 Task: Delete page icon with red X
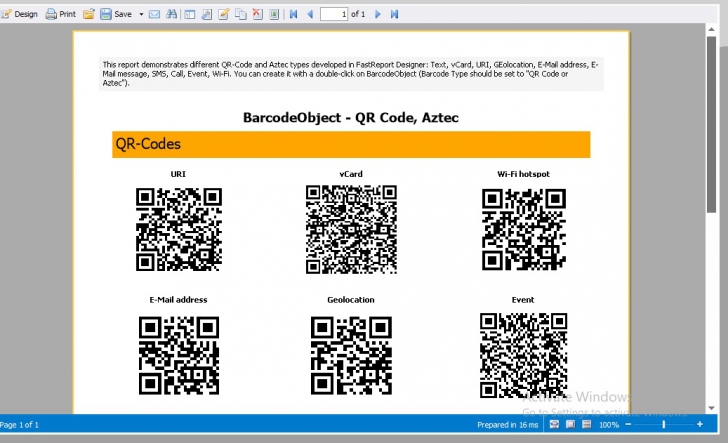point(257,14)
